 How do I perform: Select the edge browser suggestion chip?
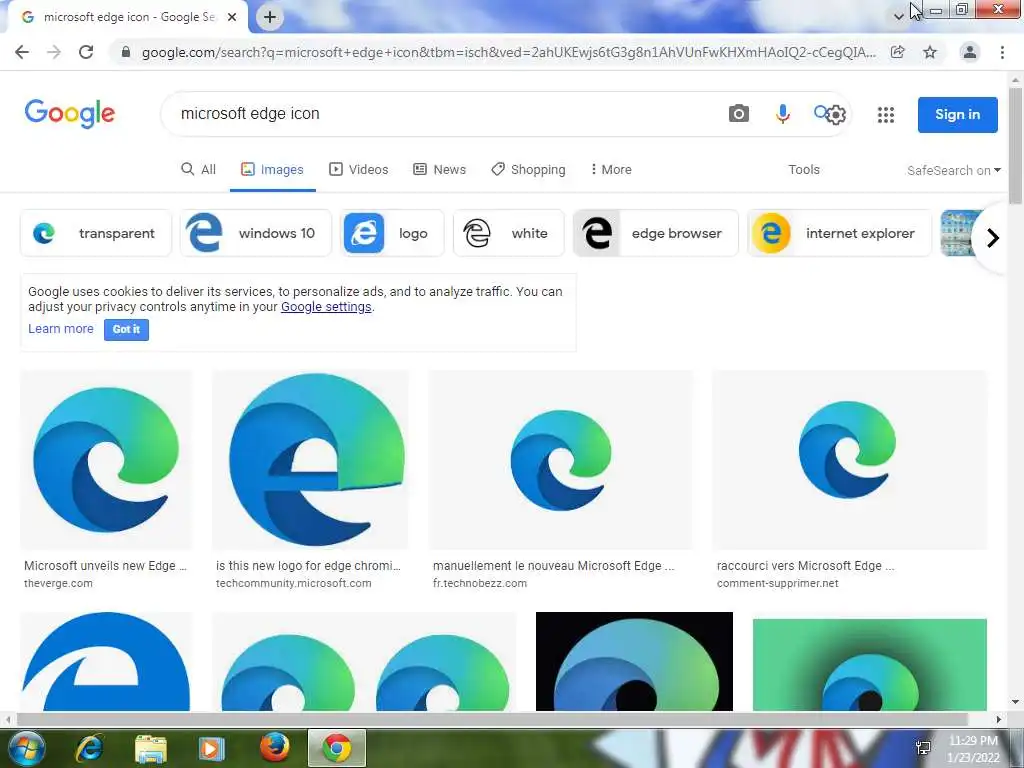(x=656, y=233)
